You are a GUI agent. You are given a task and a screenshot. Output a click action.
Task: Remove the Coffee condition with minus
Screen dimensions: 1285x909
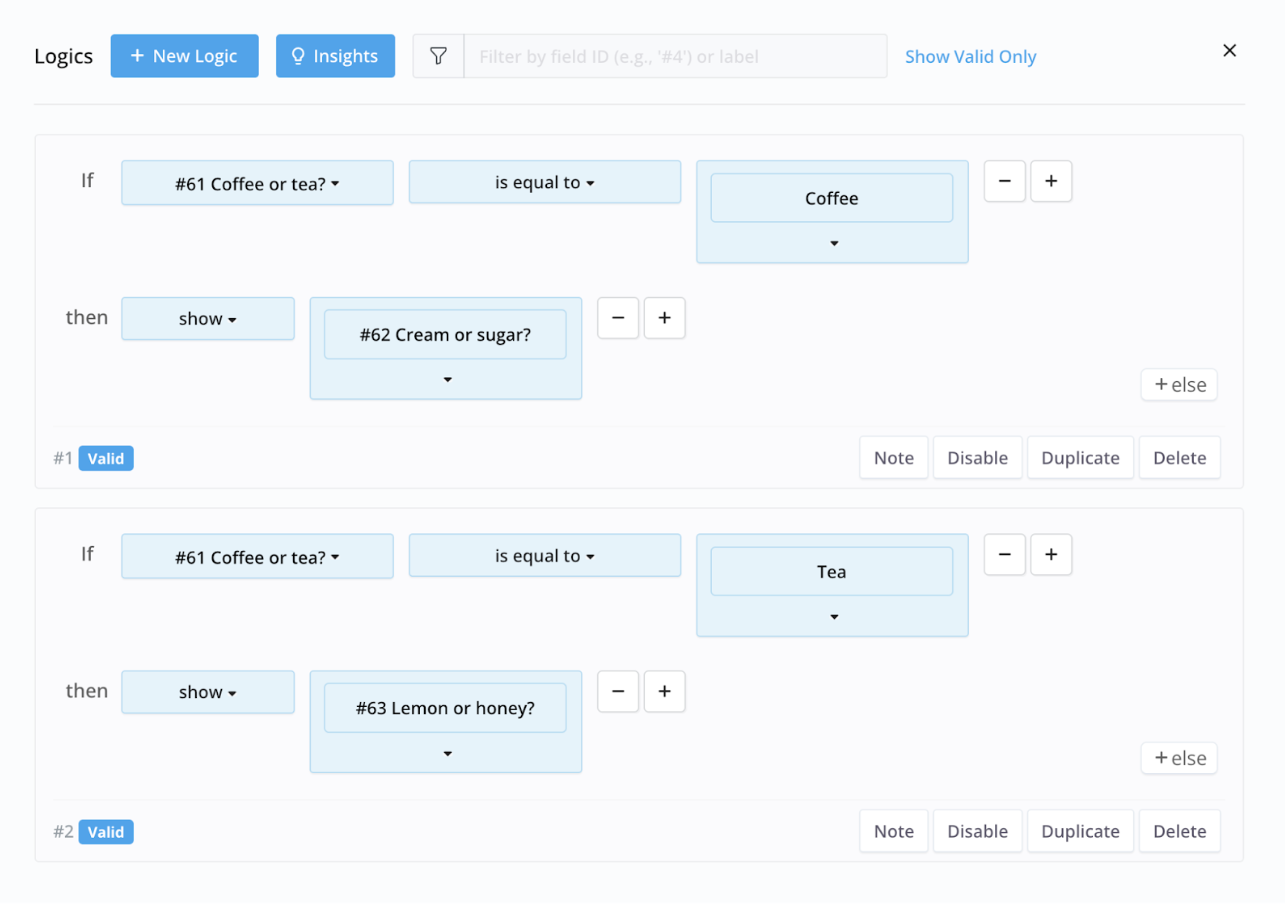(x=1004, y=182)
